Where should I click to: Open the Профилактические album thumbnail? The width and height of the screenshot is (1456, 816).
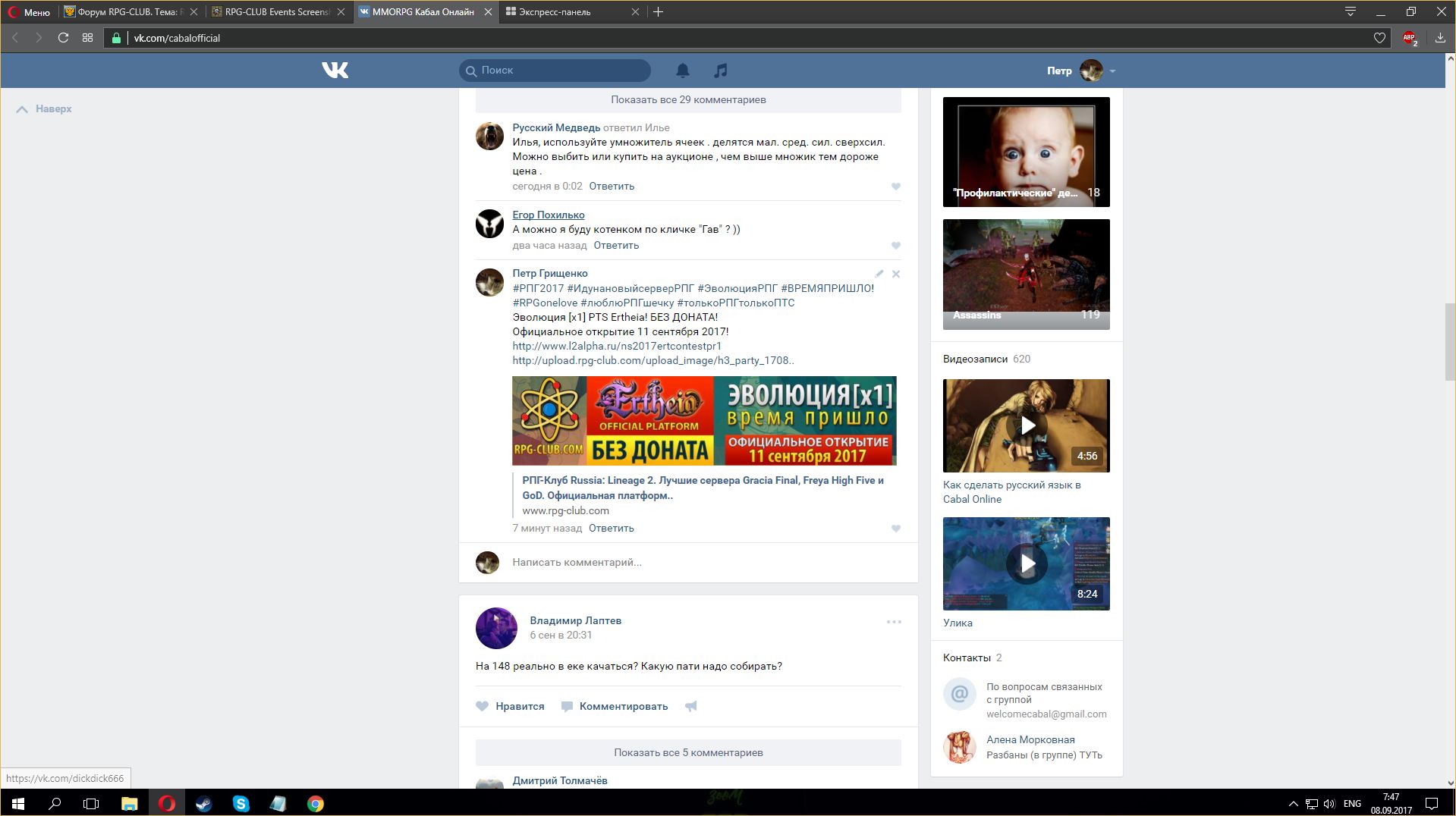pos(1026,152)
